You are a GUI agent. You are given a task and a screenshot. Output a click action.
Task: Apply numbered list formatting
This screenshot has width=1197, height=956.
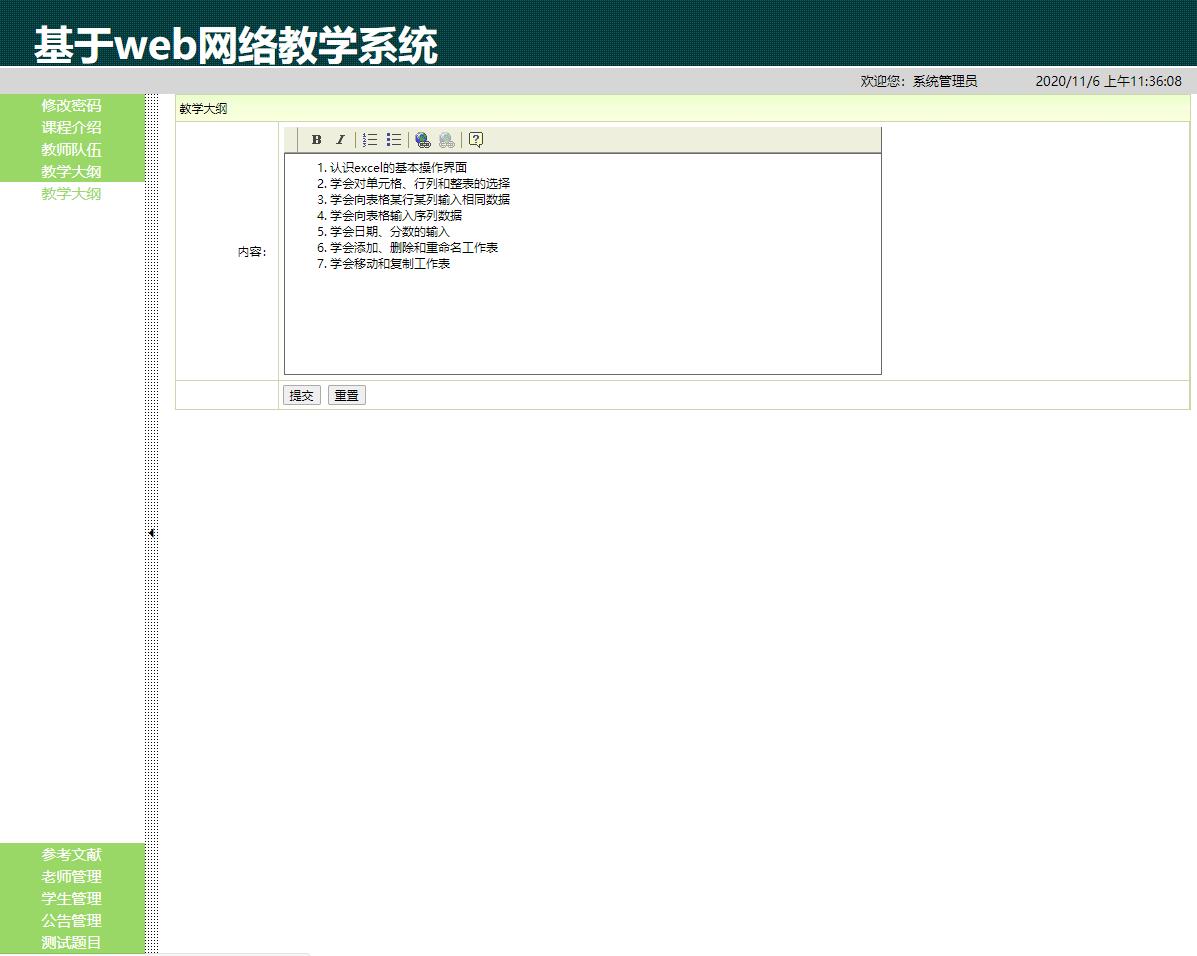point(370,140)
